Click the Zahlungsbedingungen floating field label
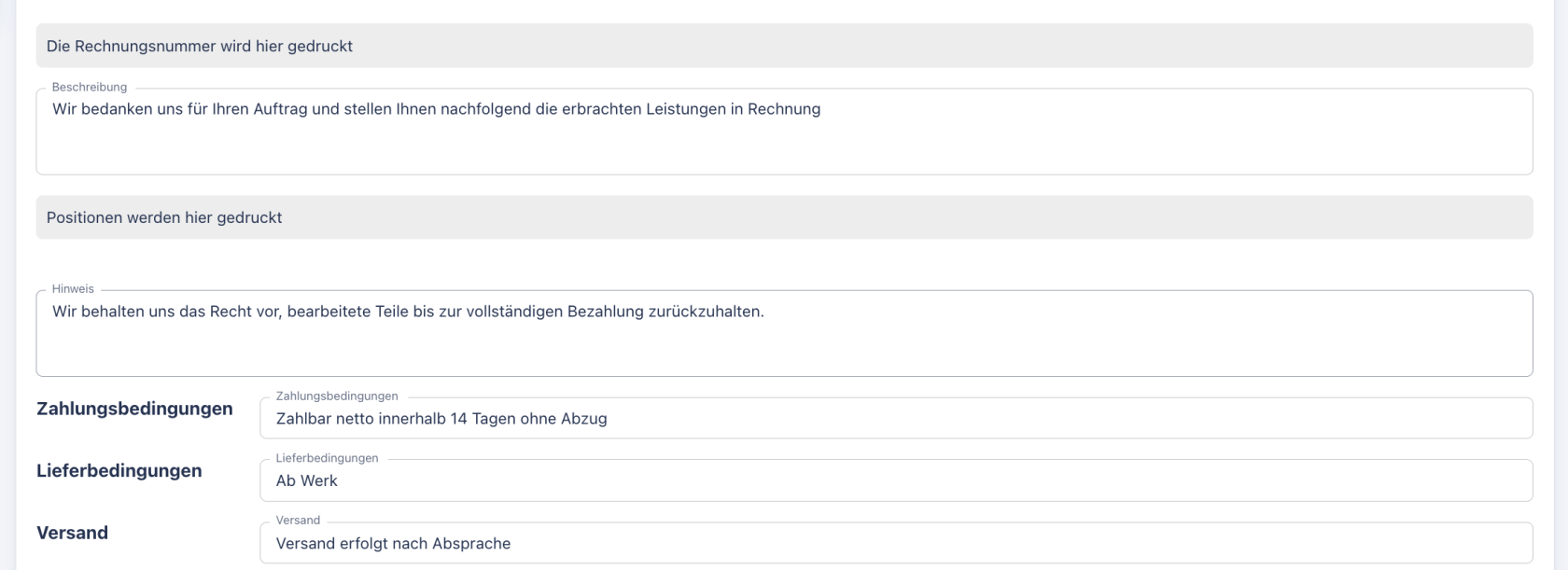Viewport: 1568px width, 570px height. (335, 396)
